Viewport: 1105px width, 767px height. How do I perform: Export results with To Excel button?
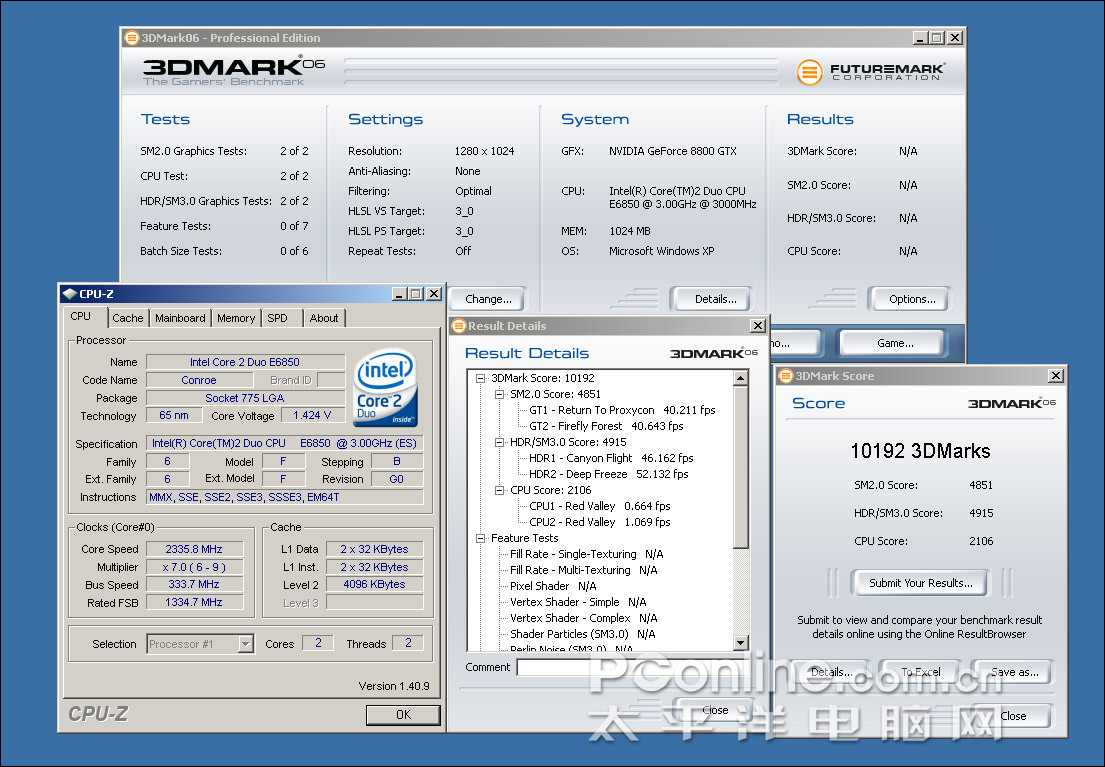[x=920, y=672]
